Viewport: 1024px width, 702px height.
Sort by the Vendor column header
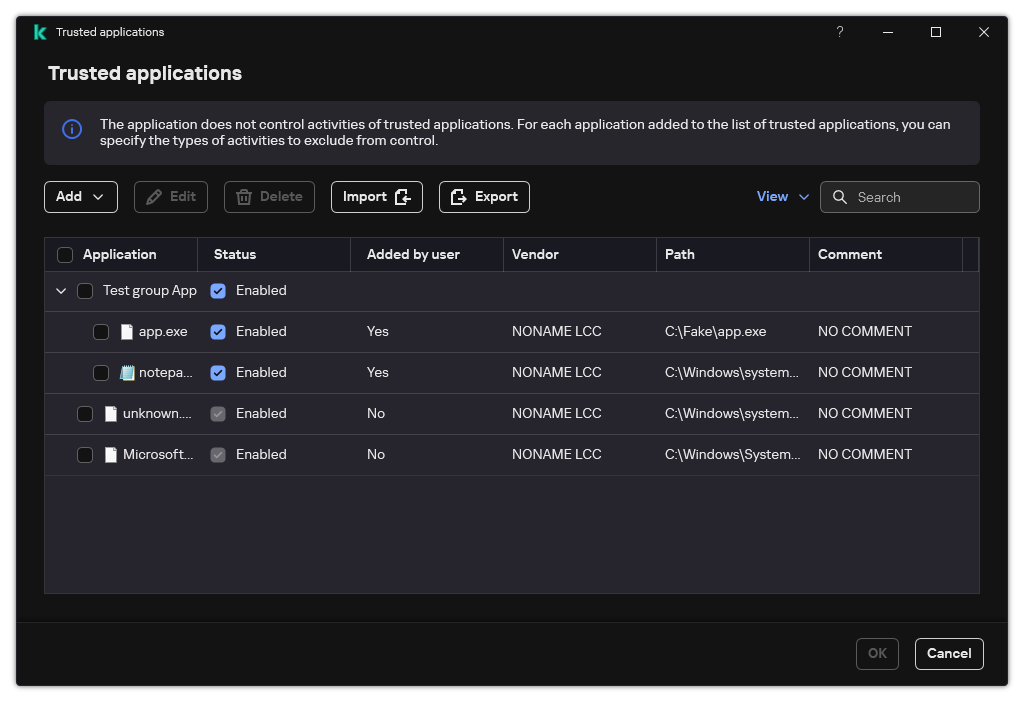[x=535, y=255]
